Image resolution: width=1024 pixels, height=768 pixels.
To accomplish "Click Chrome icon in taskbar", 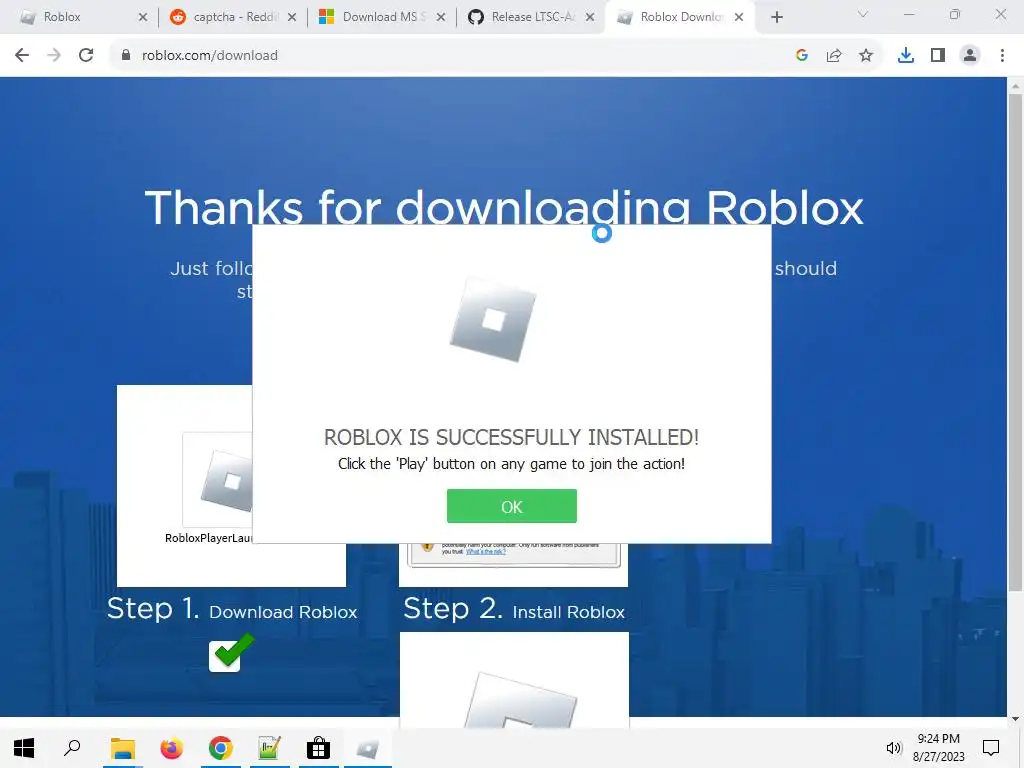I will point(221,748).
